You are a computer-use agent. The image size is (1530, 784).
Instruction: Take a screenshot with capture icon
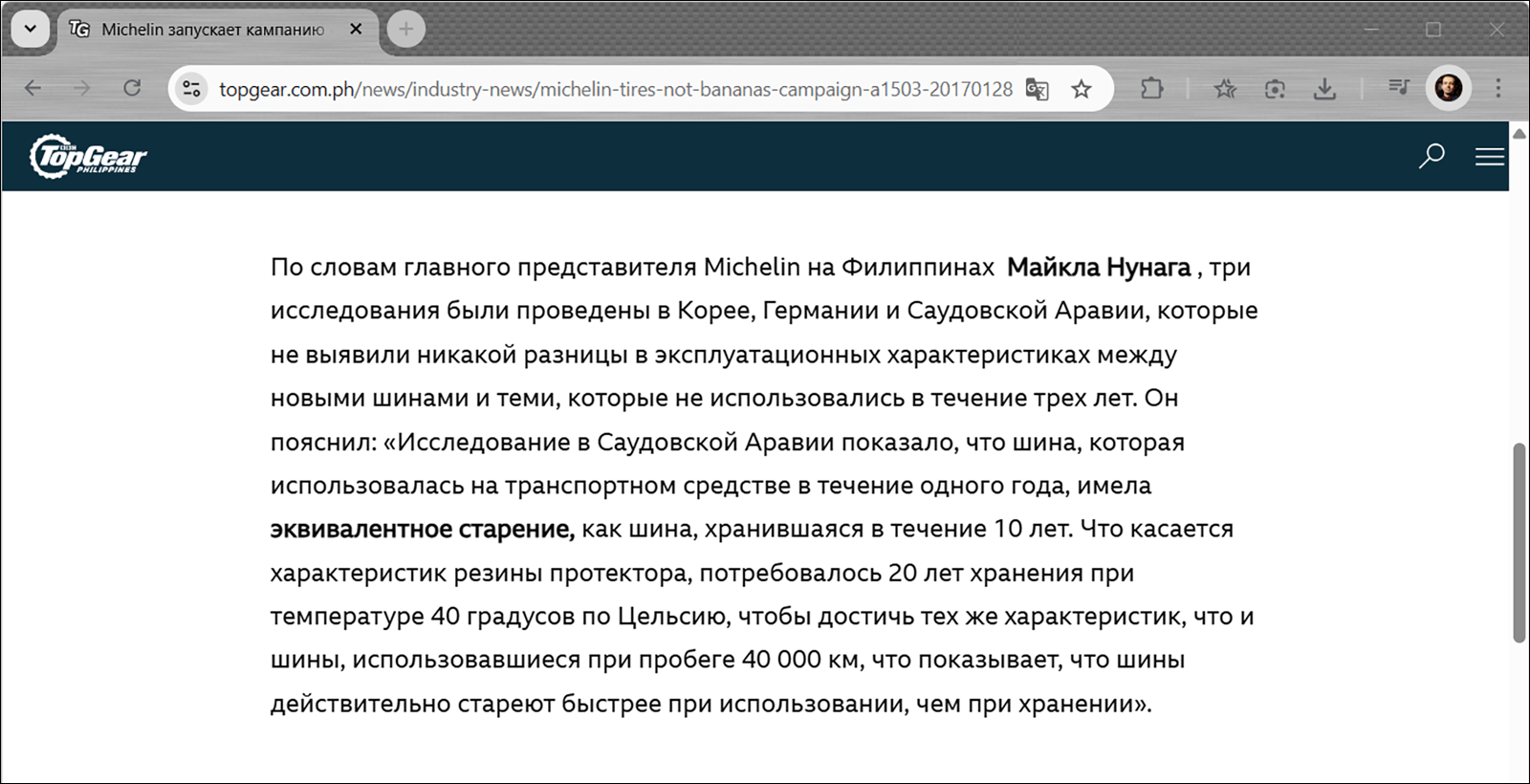(x=1275, y=89)
